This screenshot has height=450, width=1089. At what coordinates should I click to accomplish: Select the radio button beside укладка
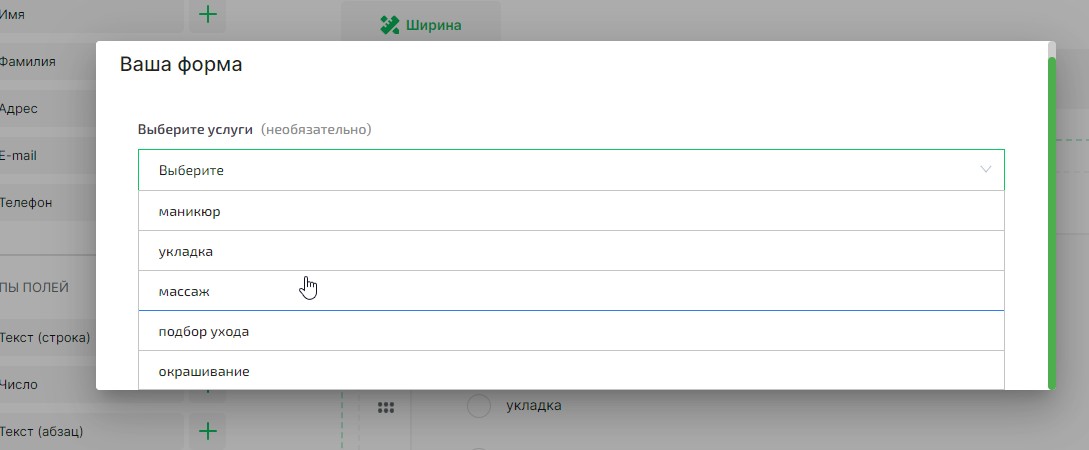click(479, 406)
